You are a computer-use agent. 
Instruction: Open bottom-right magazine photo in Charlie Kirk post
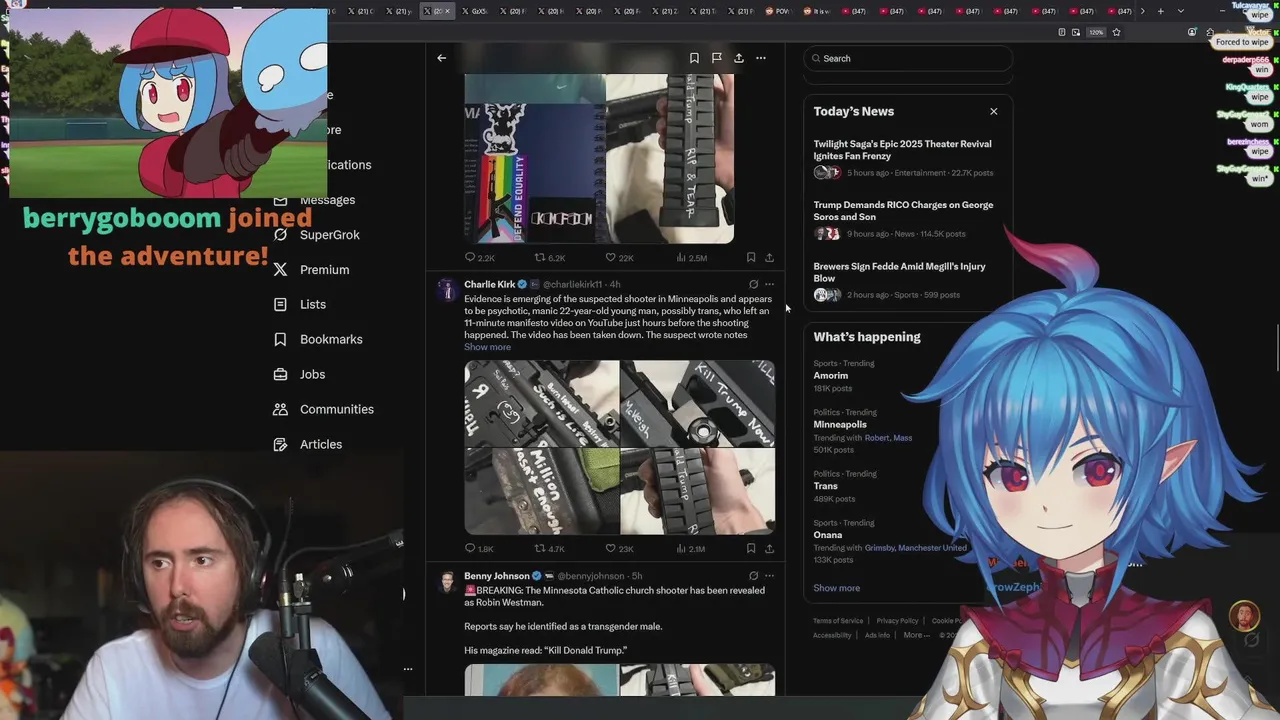698,491
